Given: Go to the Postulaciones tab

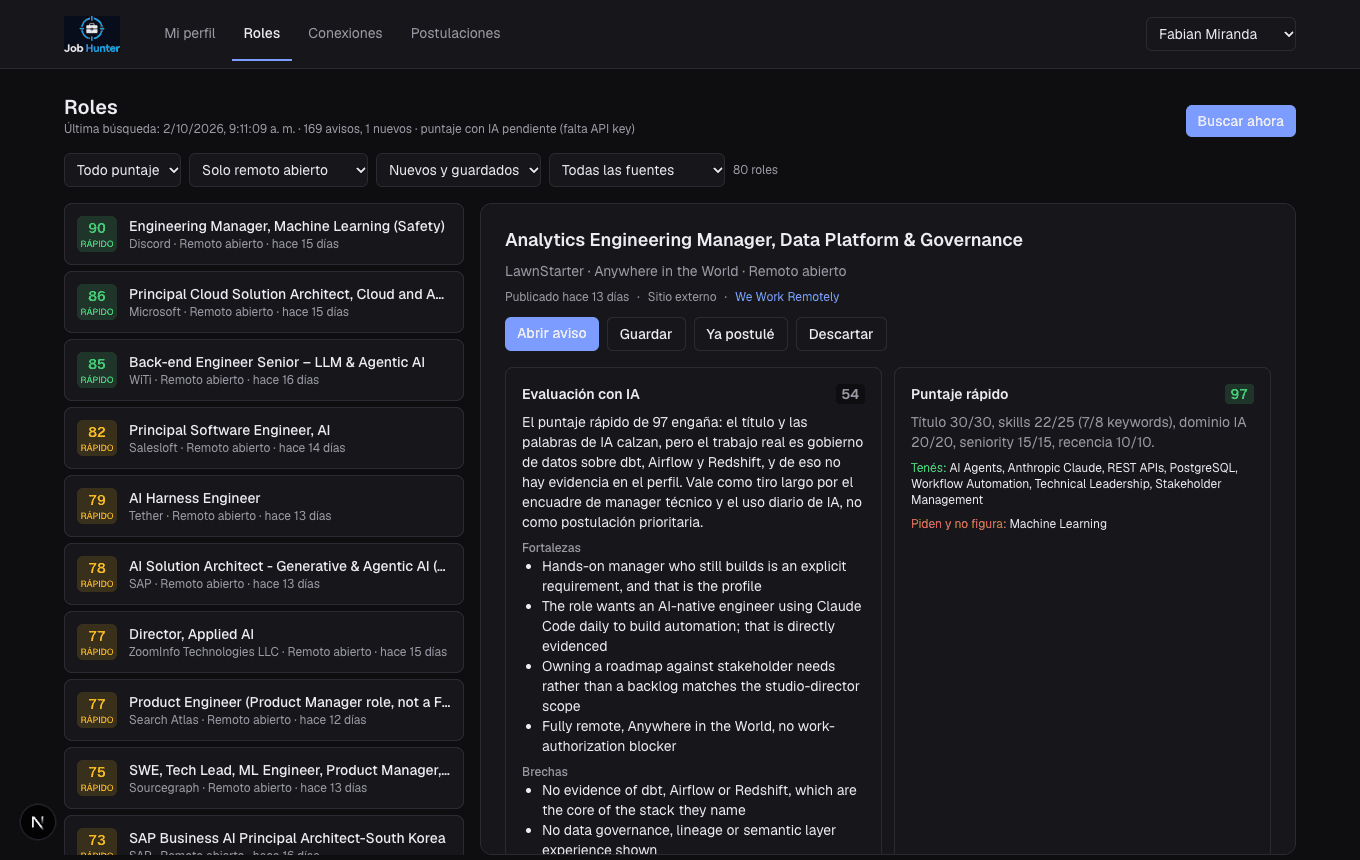Looking at the screenshot, I should point(455,33).
